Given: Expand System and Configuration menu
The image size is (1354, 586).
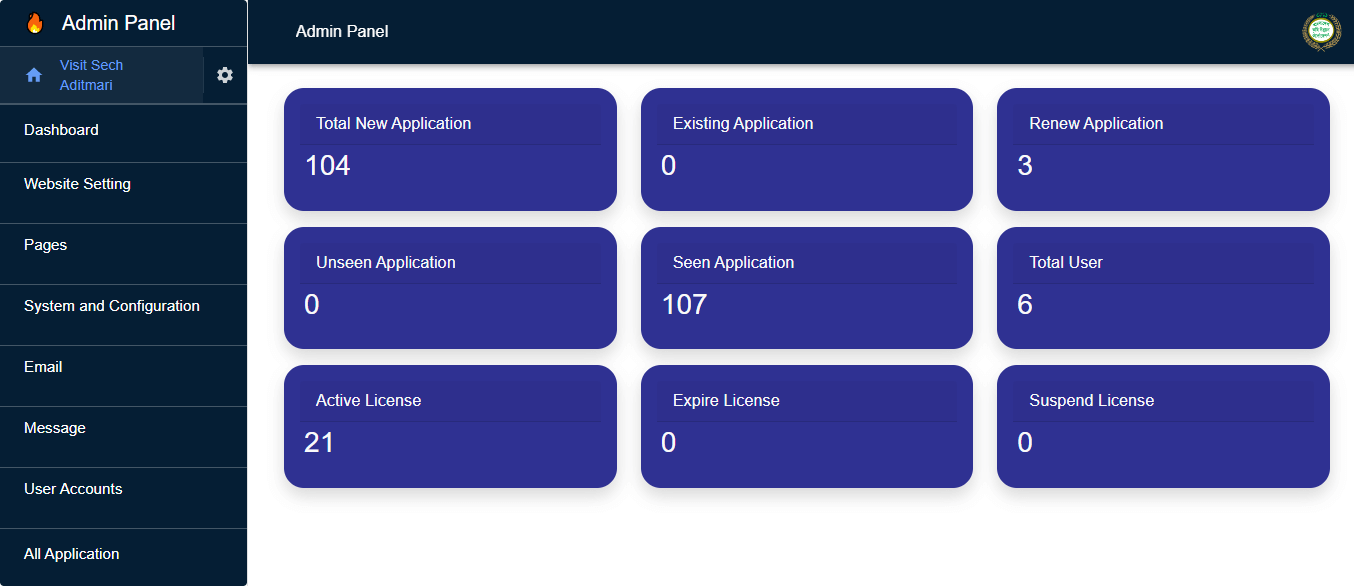Looking at the screenshot, I should pos(112,306).
